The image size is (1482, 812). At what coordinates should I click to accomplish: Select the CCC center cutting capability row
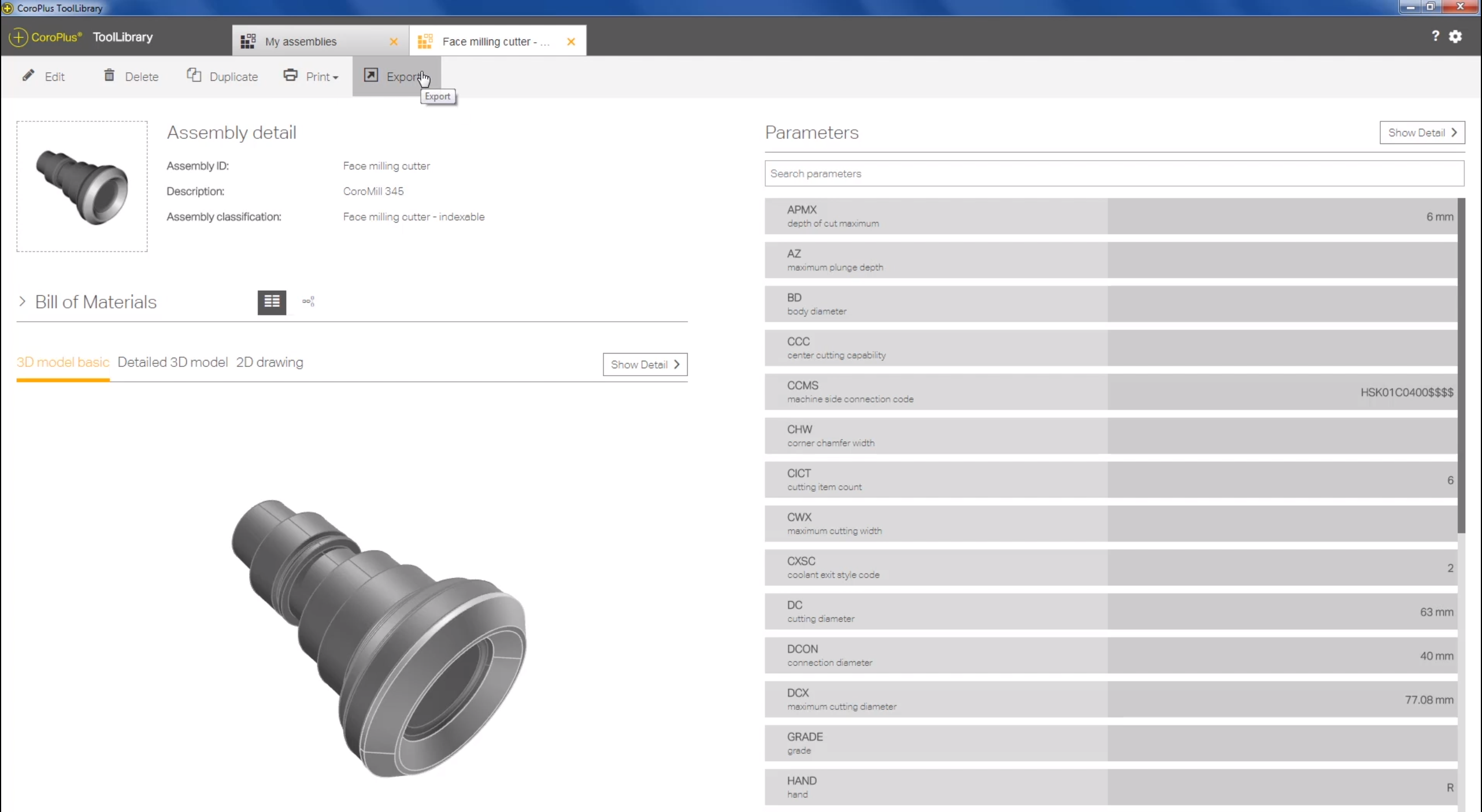[x=1110, y=348]
